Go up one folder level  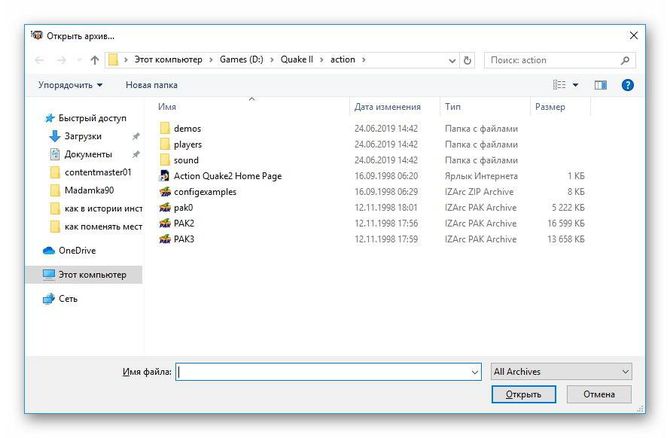pyautogui.click(x=95, y=60)
